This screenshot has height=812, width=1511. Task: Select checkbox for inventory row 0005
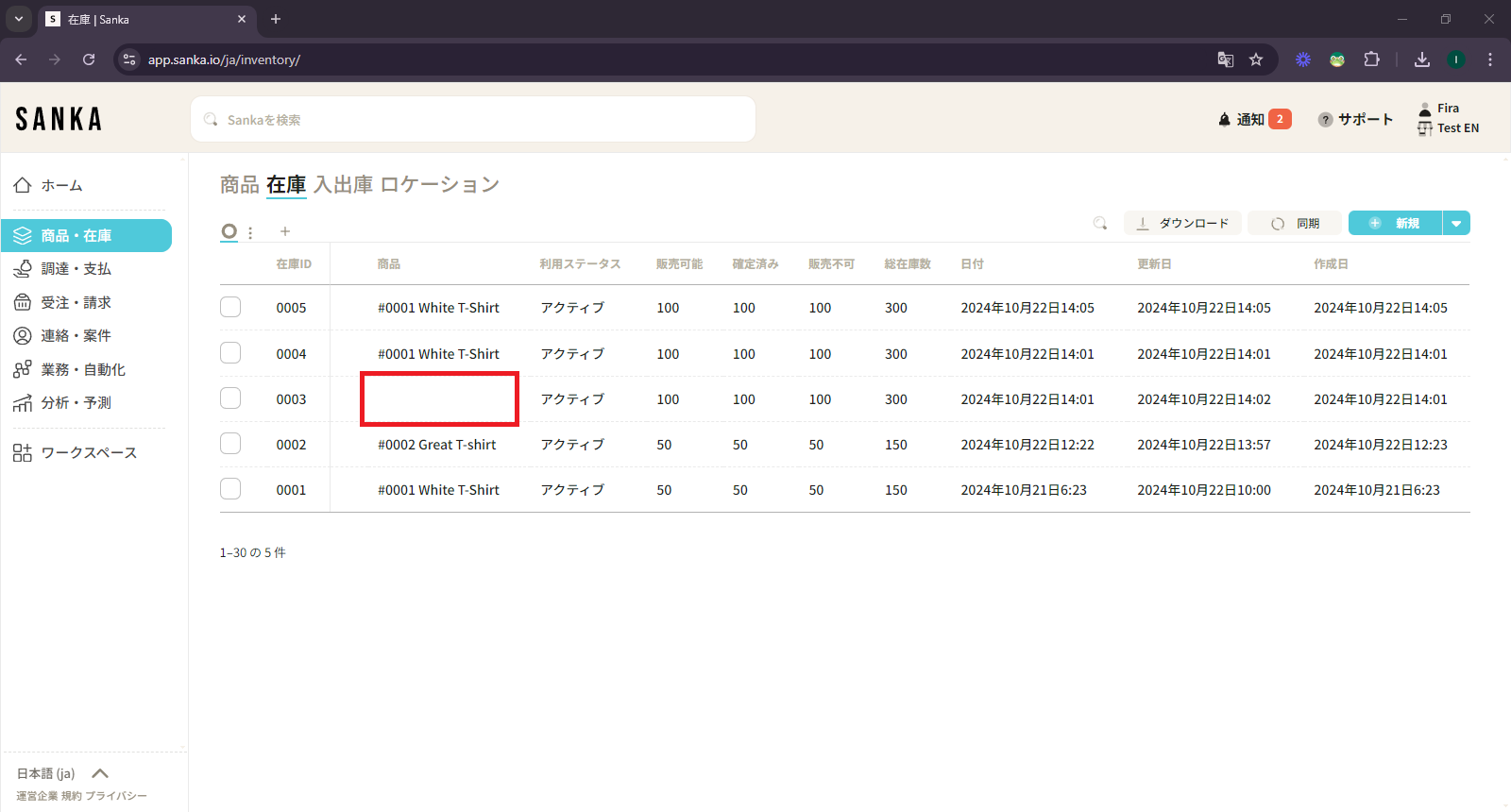(230, 308)
